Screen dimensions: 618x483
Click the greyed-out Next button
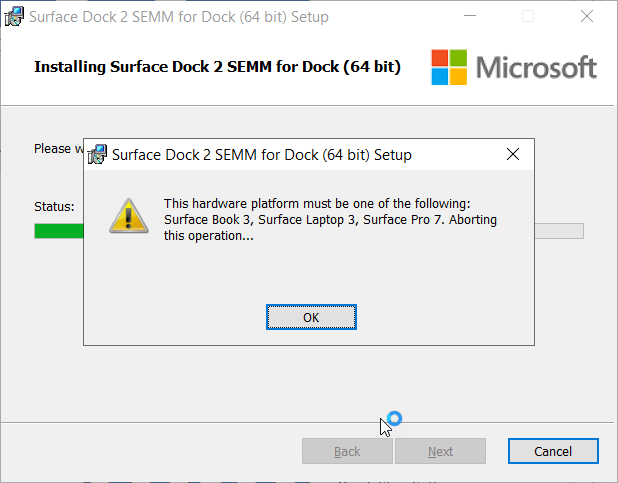(440, 451)
